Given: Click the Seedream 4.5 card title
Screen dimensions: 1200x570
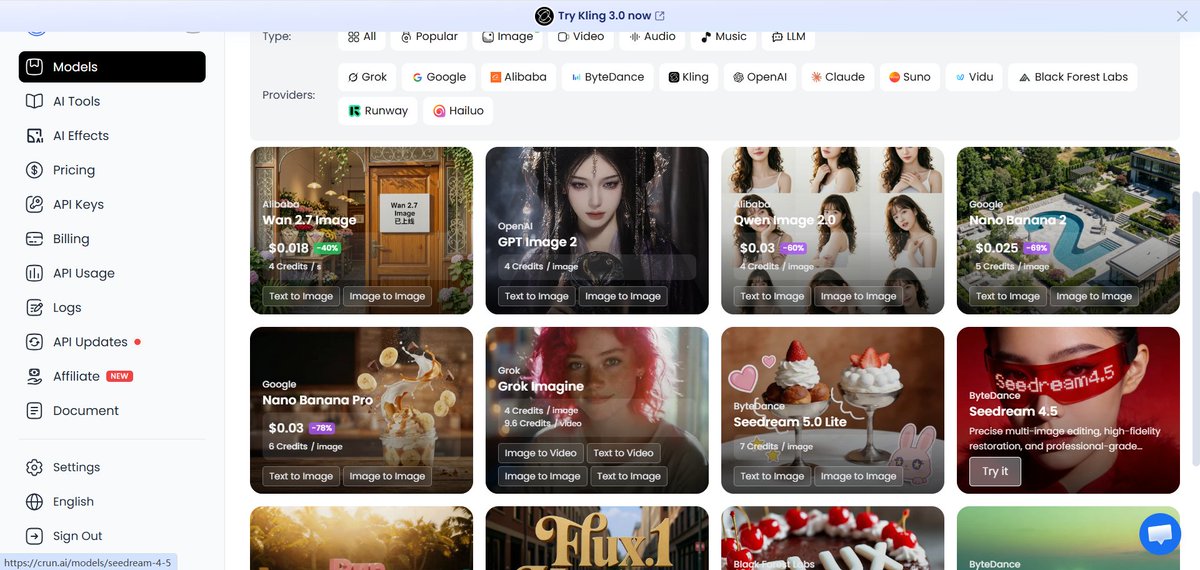Looking at the screenshot, I should click(1013, 411).
